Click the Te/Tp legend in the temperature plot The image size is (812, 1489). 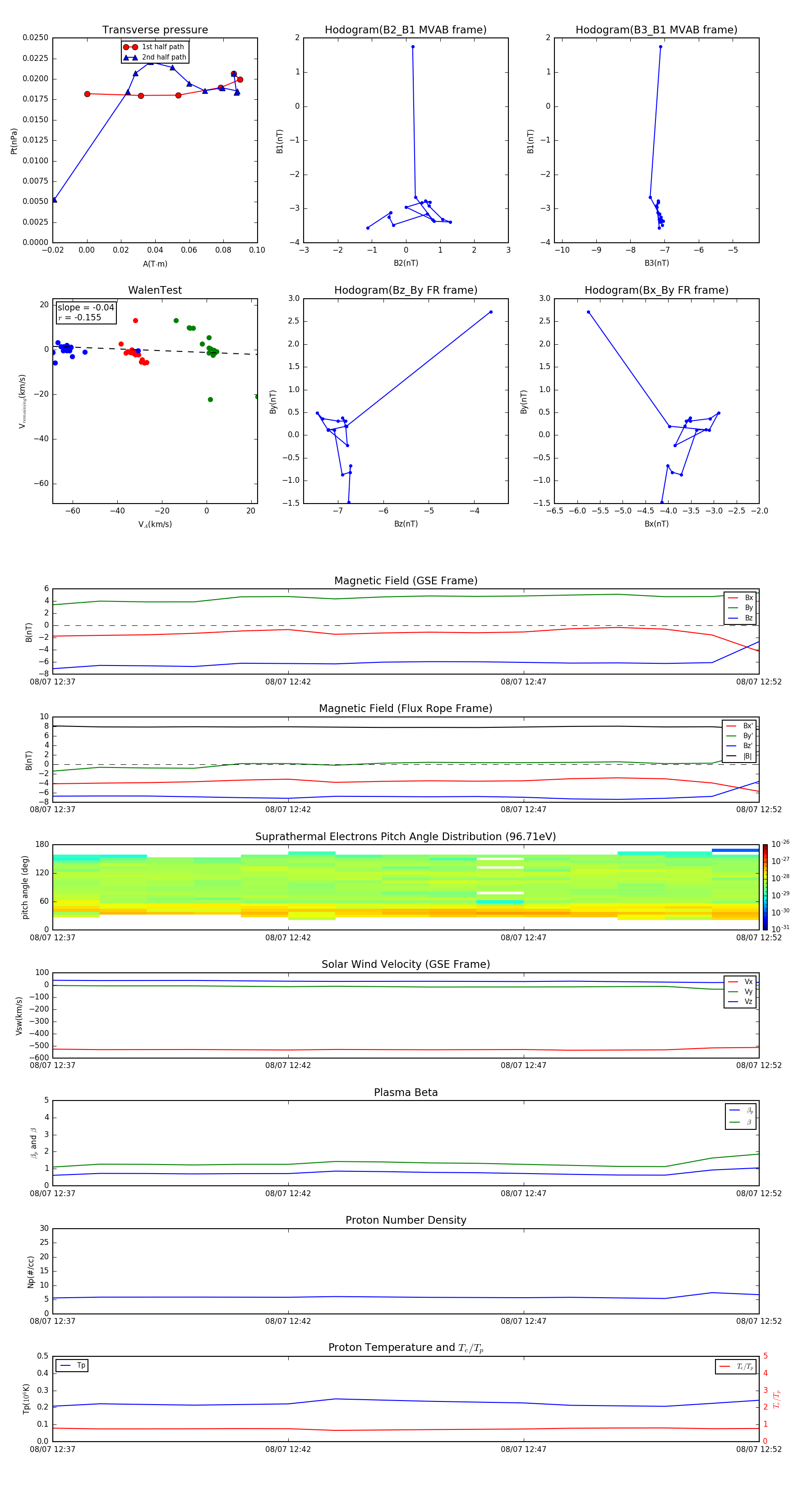point(736,1366)
